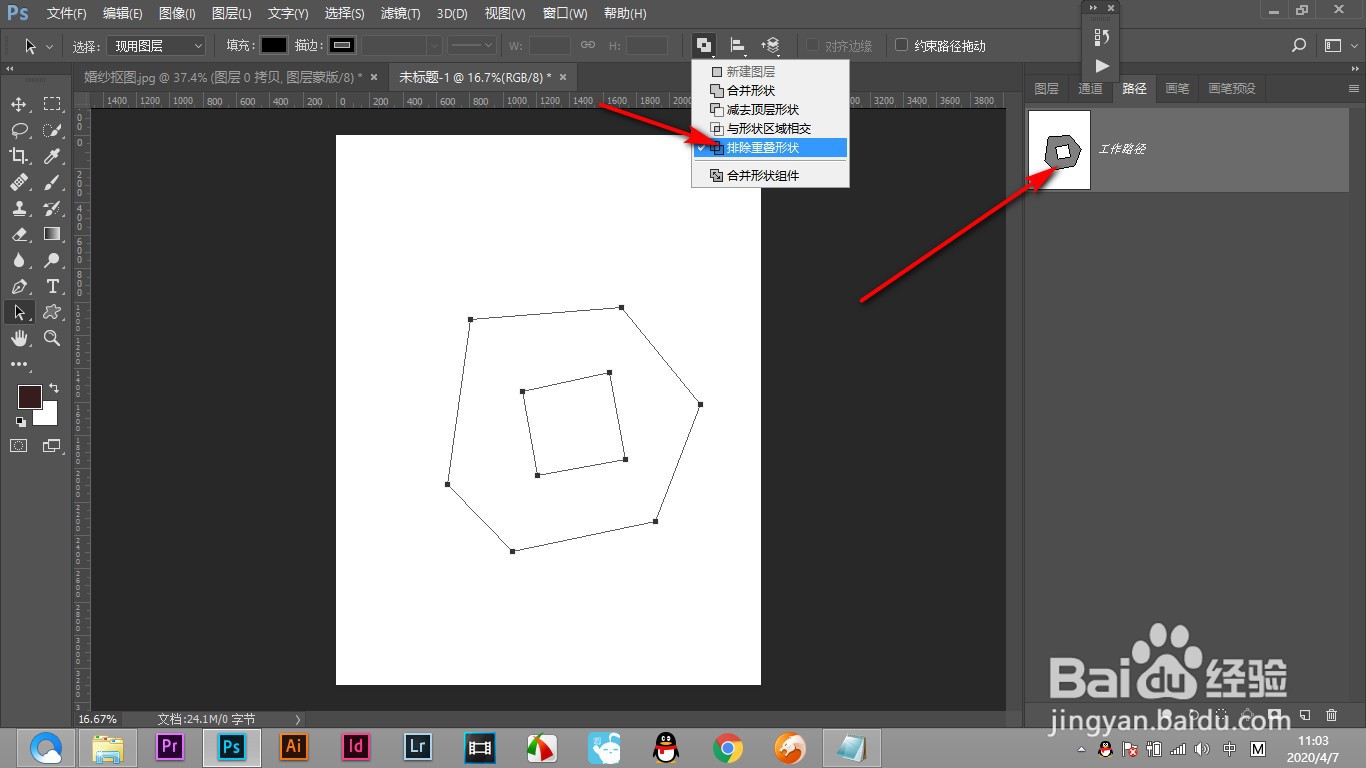The height and width of the screenshot is (768, 1366).
Task: Expand the status bar document info arrow
Action: tap(297, 719)
